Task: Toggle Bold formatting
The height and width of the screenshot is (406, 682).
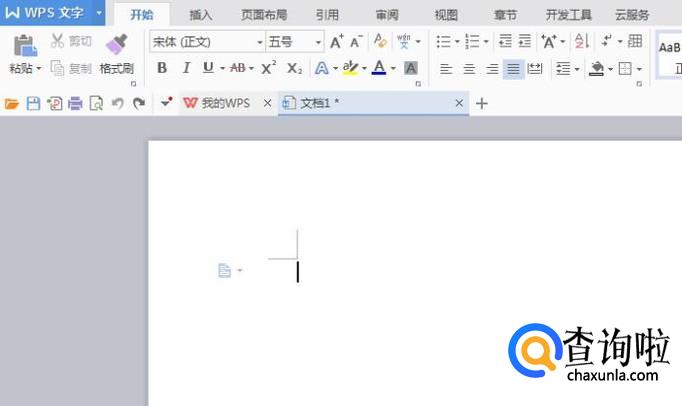Action: pyautogui.click(x=162, y=68)
